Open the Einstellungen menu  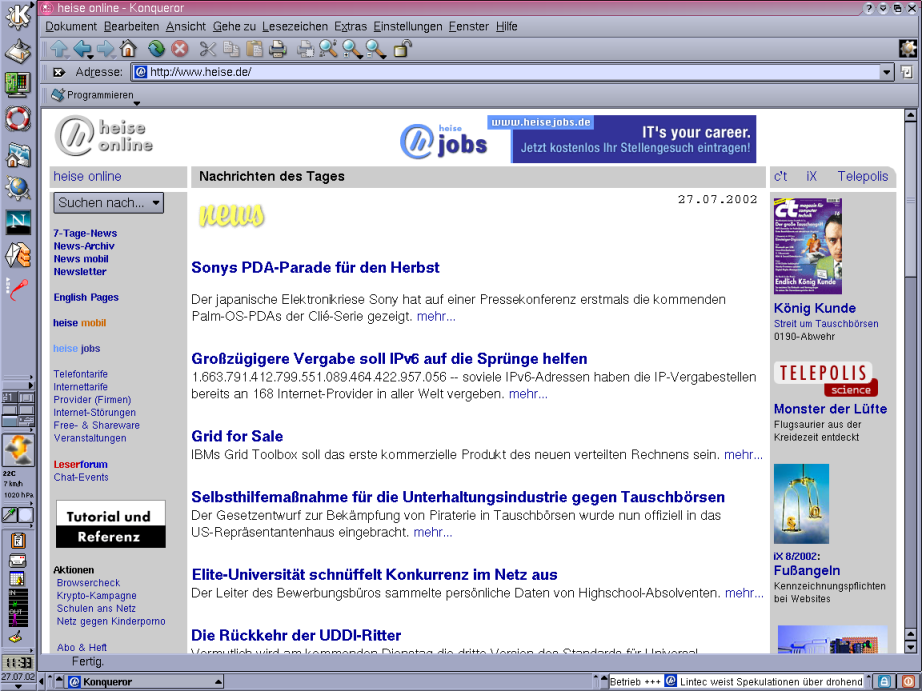(408, 26)
